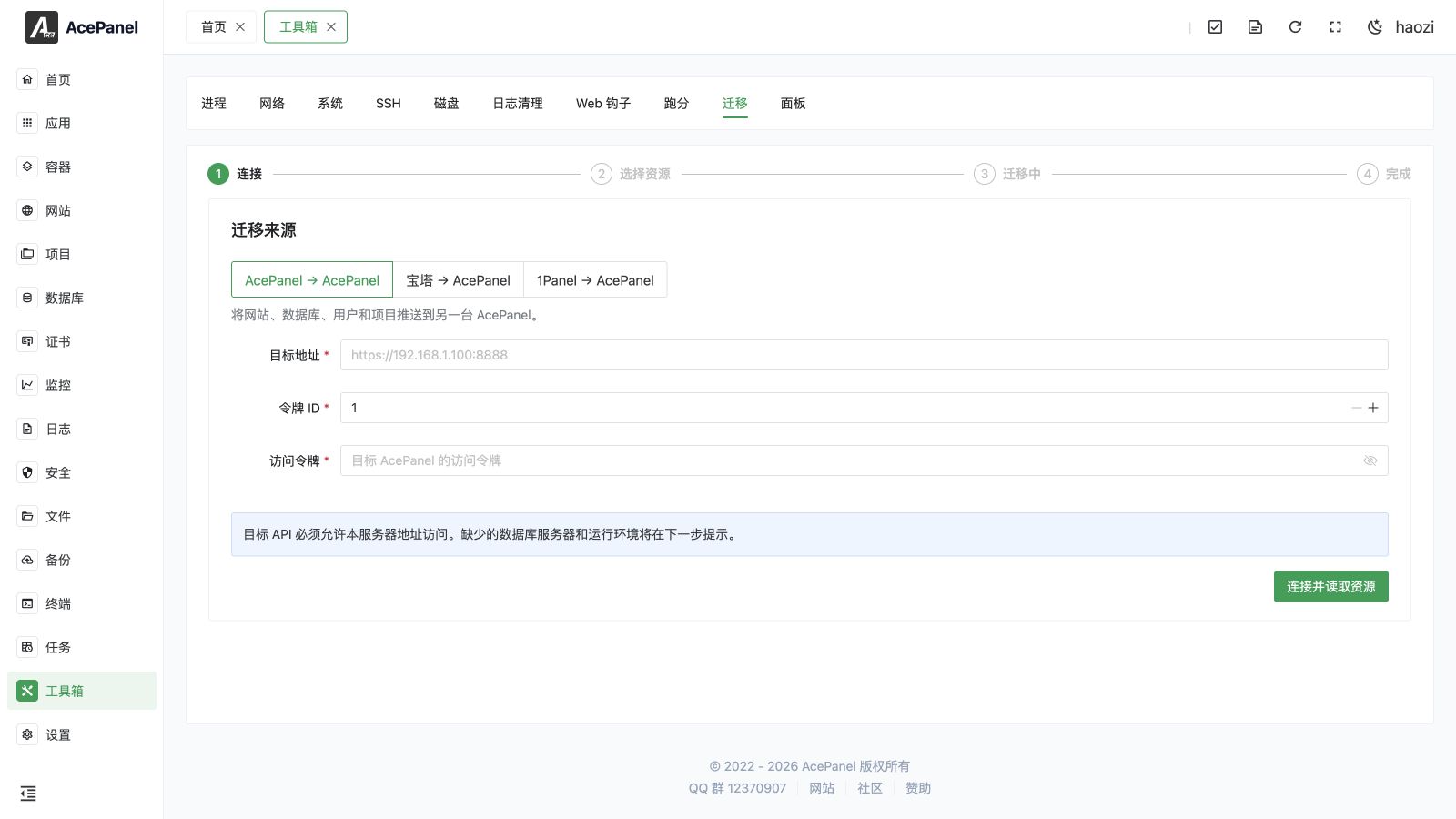1456x819 pixels.
Task: Open the document icon in header
Action: [x=1255, y=27]
